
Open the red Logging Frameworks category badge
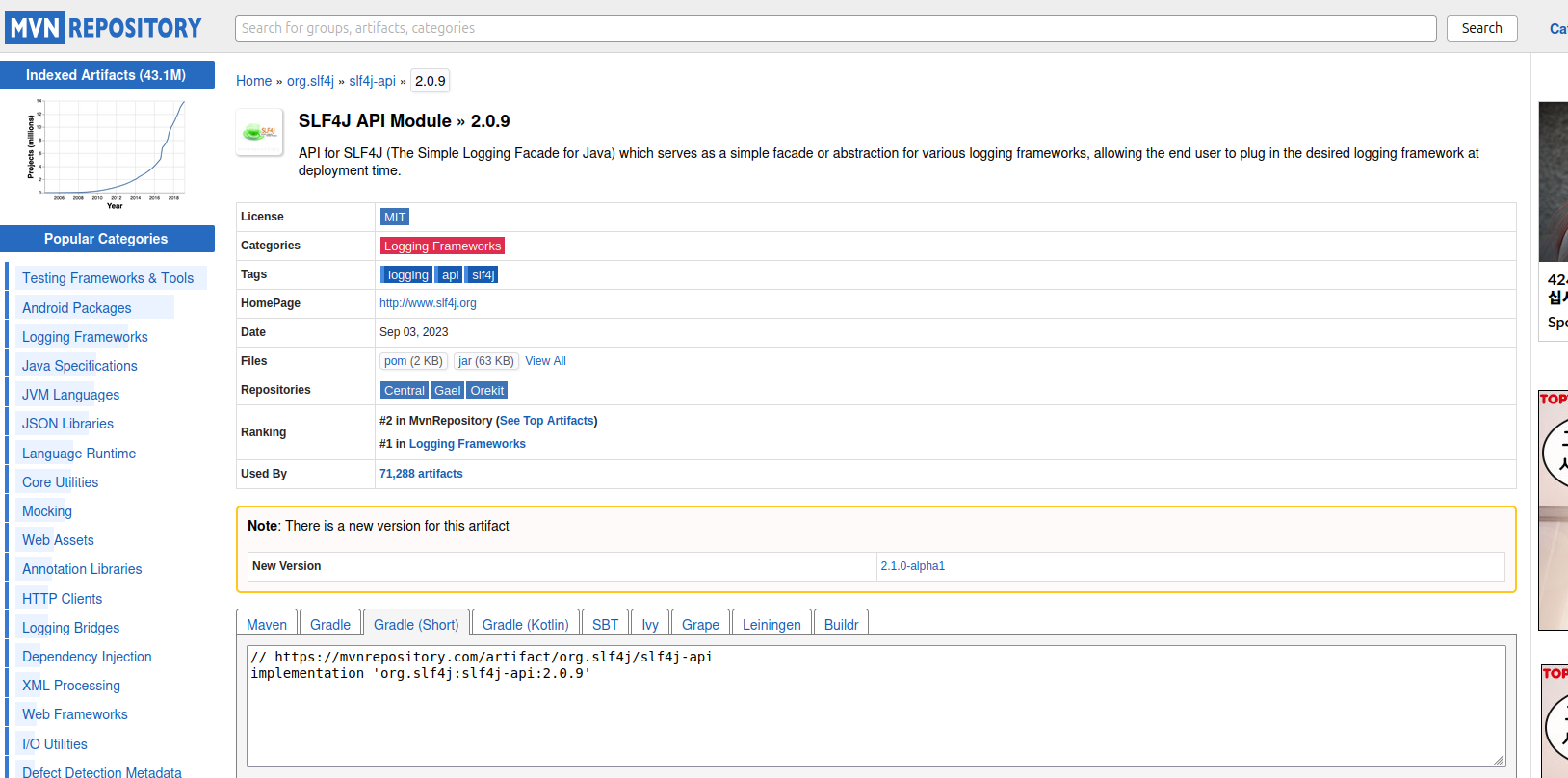click(x=442, y=246)
